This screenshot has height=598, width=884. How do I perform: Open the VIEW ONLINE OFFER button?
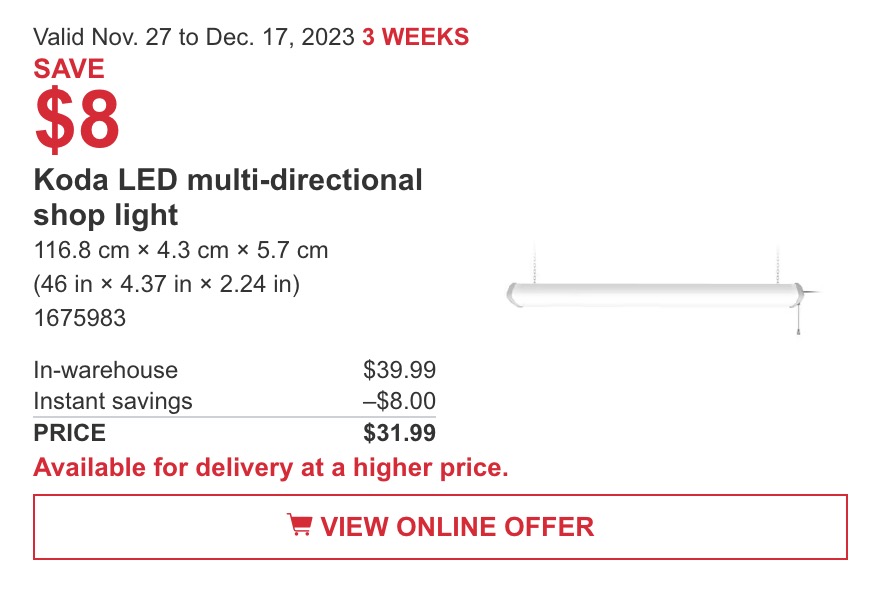tap(440, 527)
